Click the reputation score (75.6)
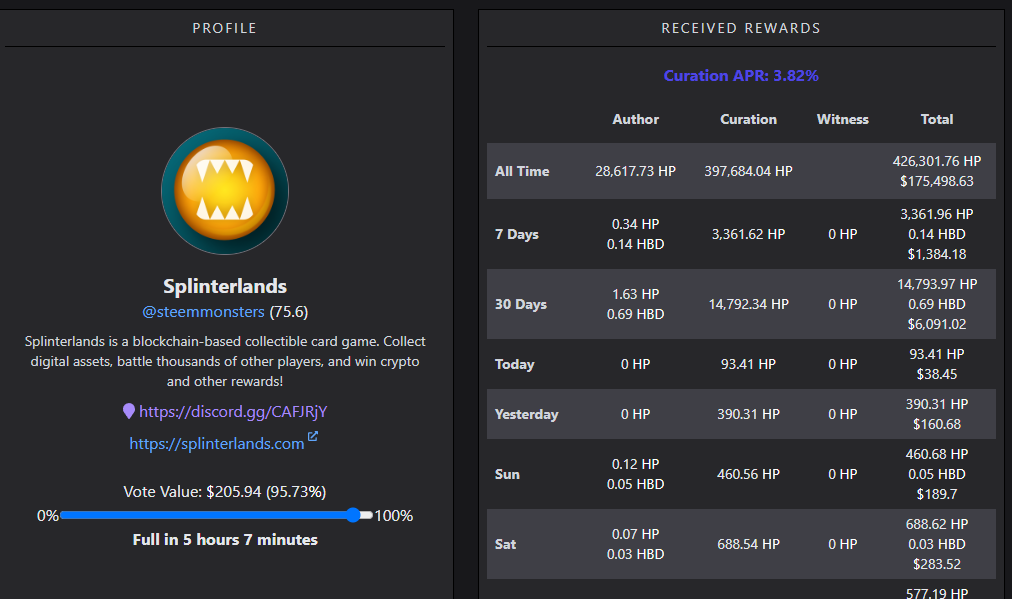The height and width of the screenshot is (599, 1012). point(288,312)
